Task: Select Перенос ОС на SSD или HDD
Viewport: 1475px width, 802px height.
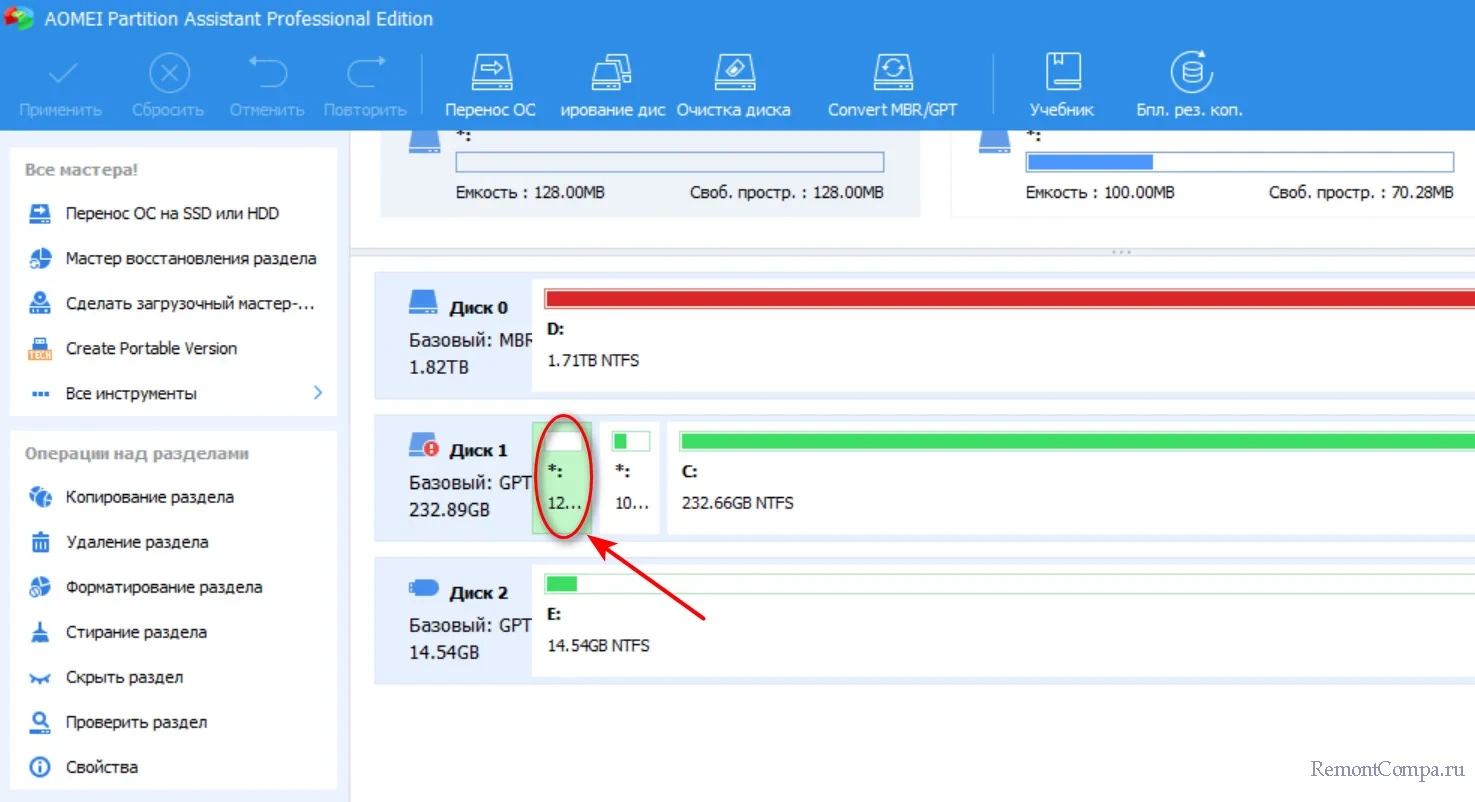Action: [172, 213]
